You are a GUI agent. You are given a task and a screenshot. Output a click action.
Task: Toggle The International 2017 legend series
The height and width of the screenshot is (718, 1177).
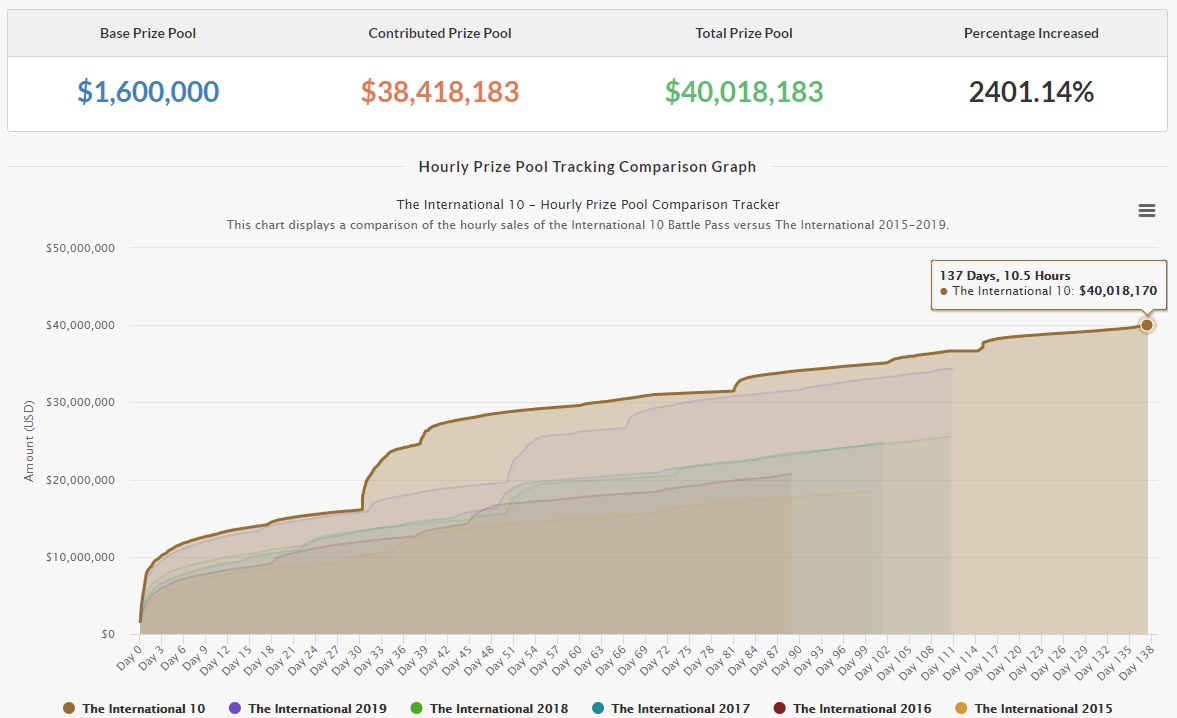671,708
